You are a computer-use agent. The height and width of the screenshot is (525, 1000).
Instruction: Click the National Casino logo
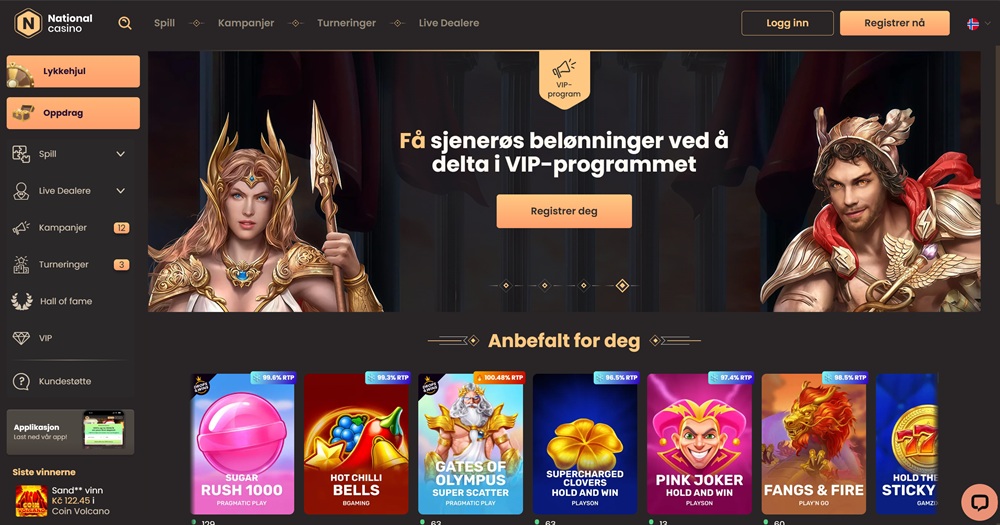pos(54,24)
